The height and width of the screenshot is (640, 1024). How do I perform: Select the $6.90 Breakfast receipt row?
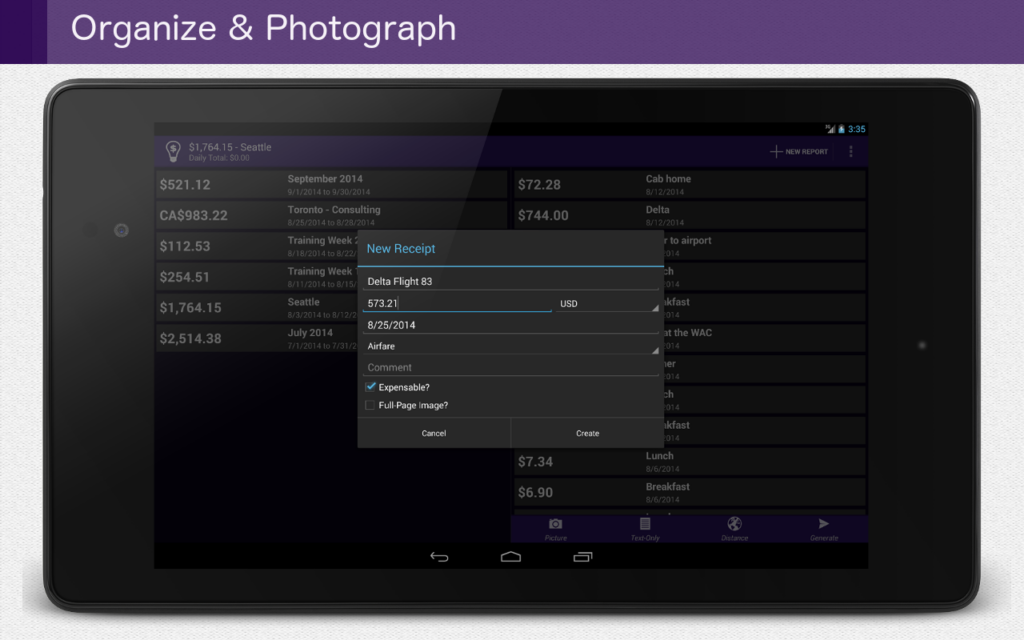(690, 492)
